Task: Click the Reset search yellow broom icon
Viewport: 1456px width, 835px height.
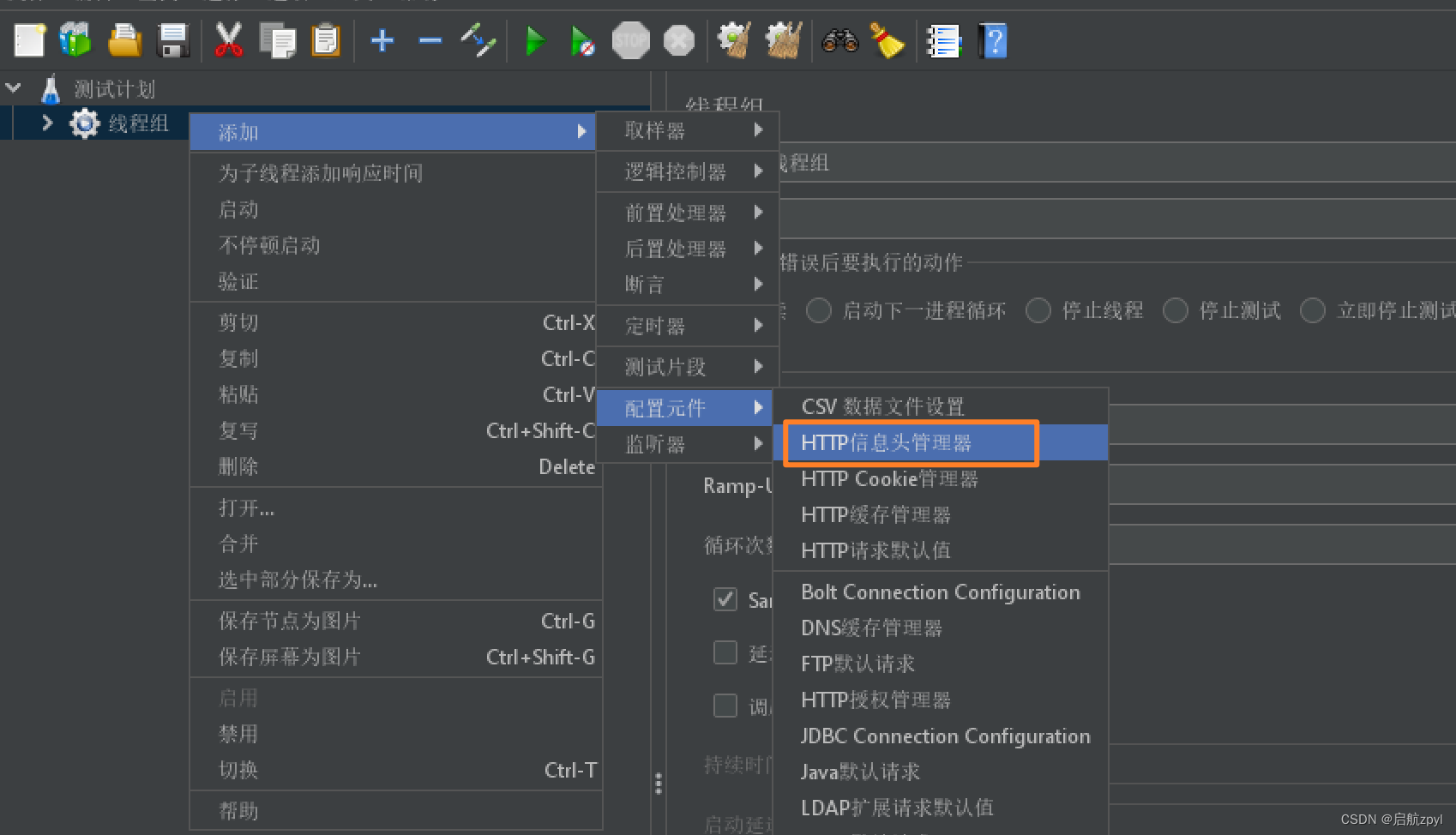Action: click(887, 40)
